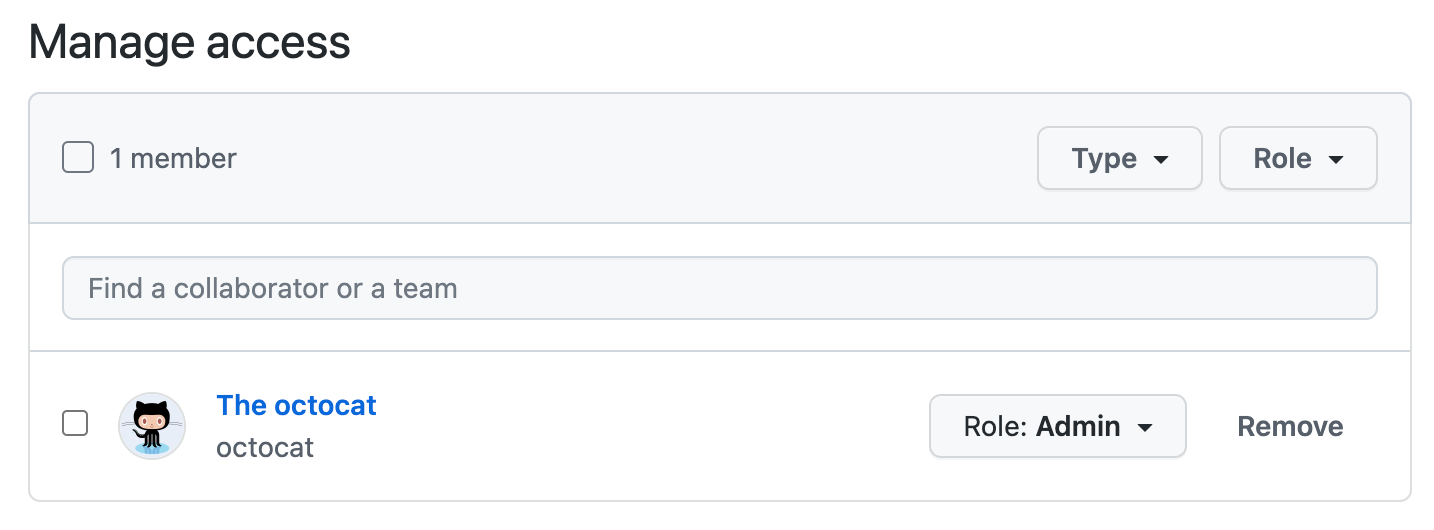Open The octocat profile link

296,405
